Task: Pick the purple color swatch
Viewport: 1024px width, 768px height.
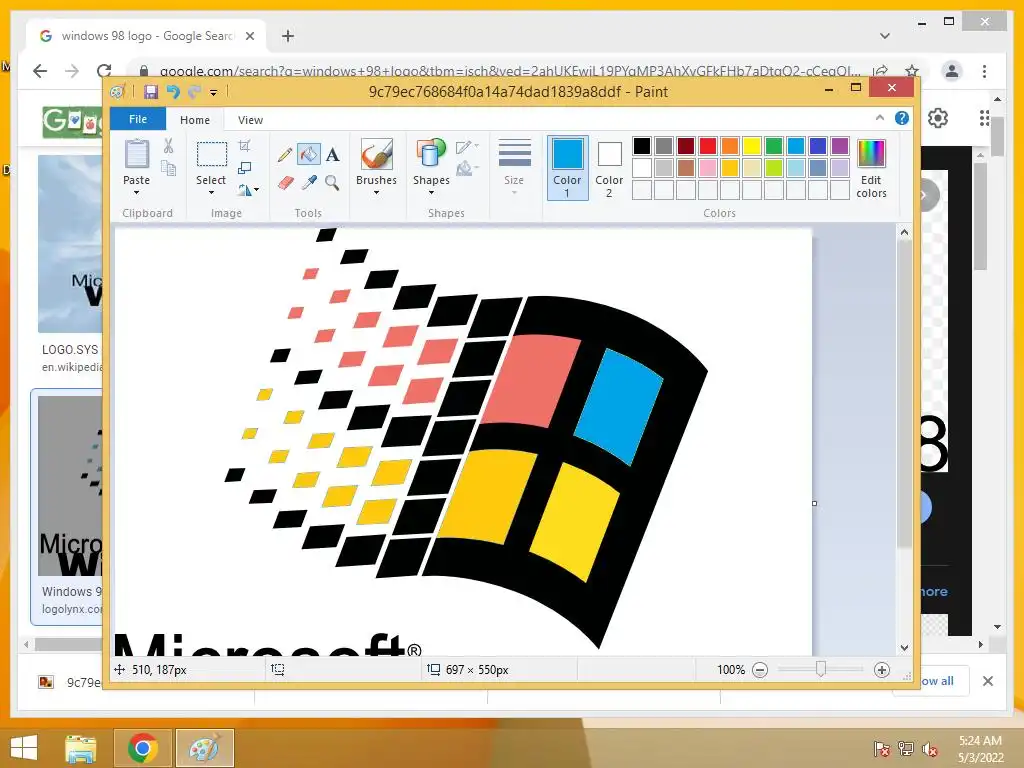Action: tap(840, 146)
